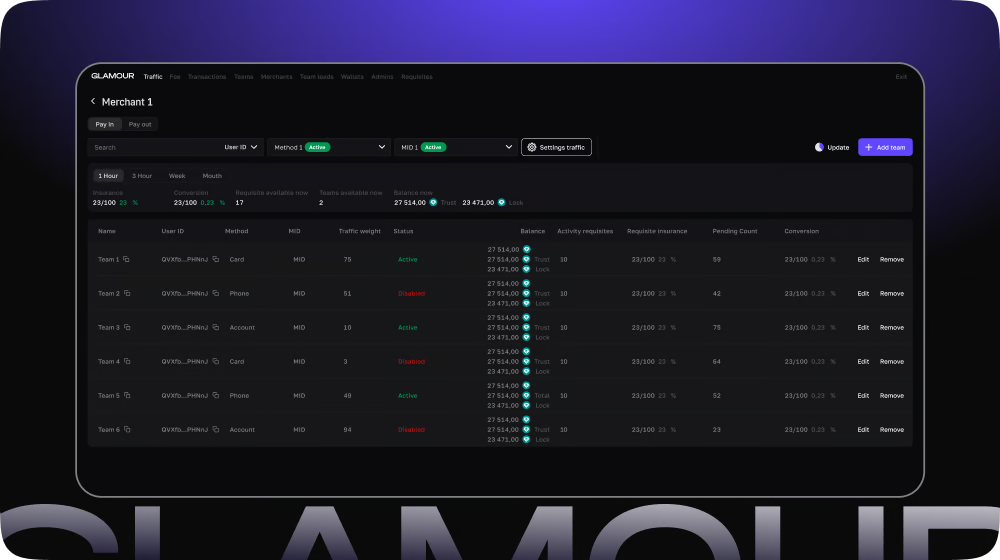Go back using arrow beside Merchant 1
The width and height of the screenshot is (1000, 560).
tap(93, 101)
